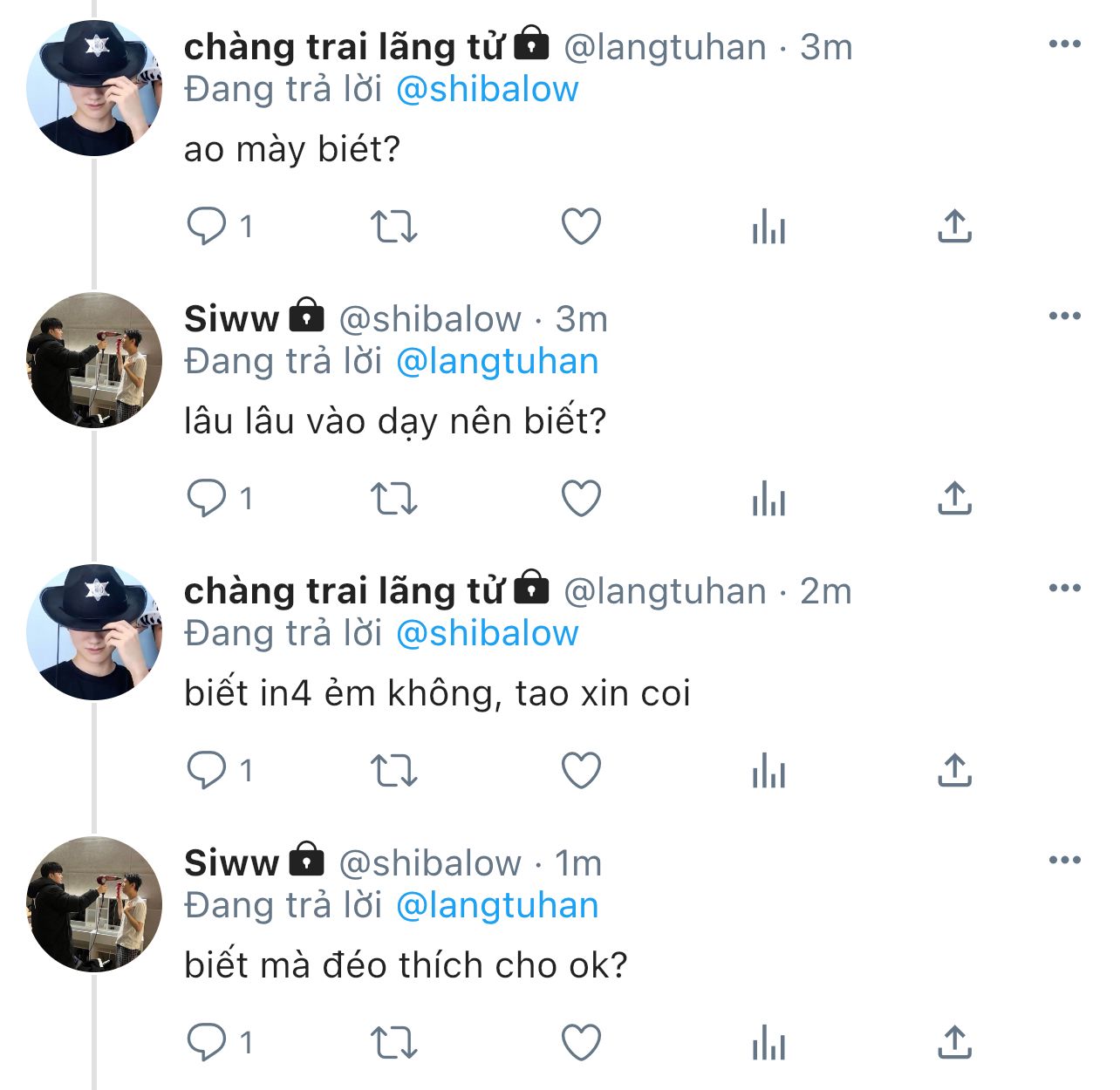Share the "lâu lâu vào dạy nên biết?" tweet
This screenshot has width=1120, height=1090.
point(954,499)
